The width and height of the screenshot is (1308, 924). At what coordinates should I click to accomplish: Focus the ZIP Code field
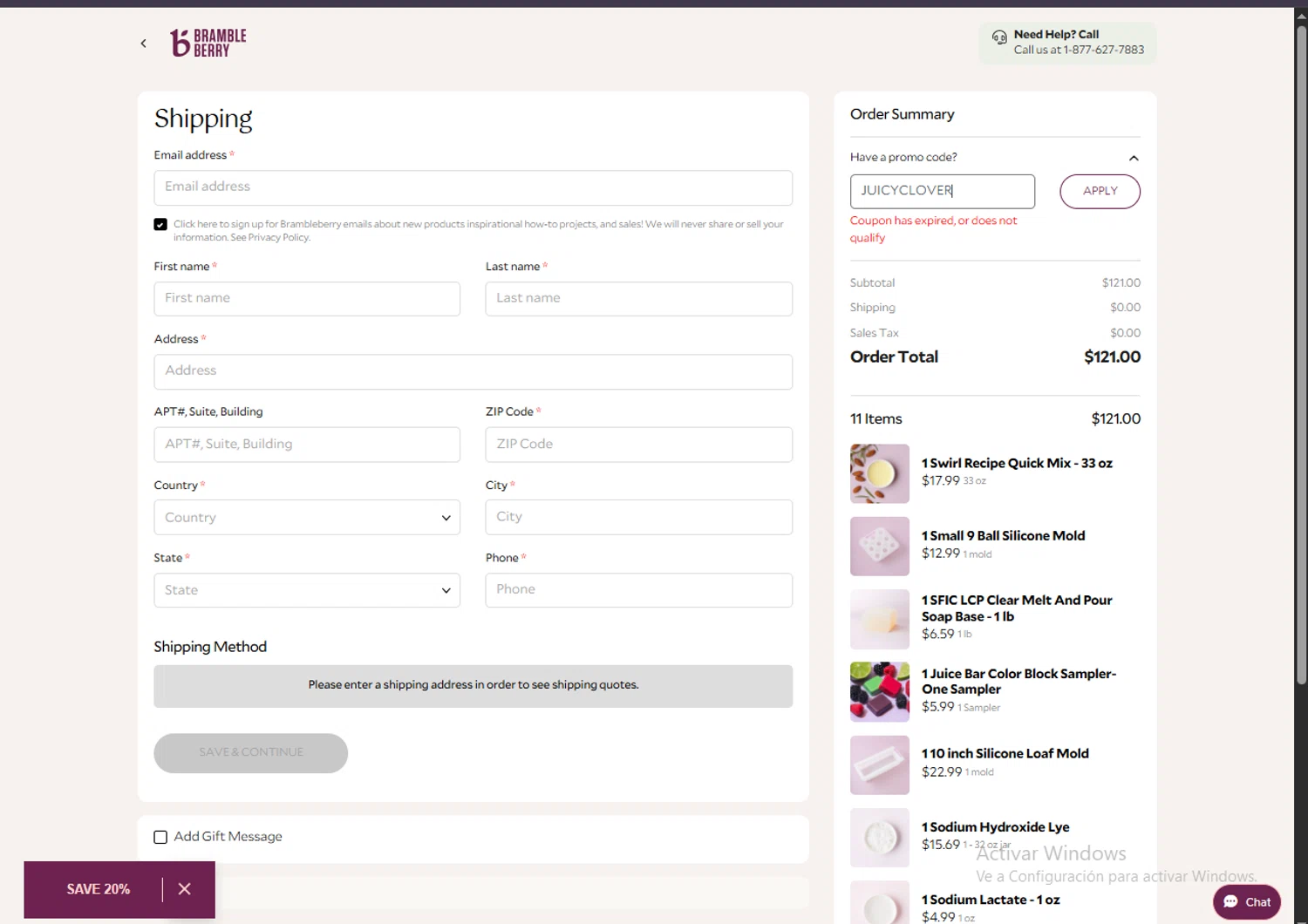click(639, 444)
